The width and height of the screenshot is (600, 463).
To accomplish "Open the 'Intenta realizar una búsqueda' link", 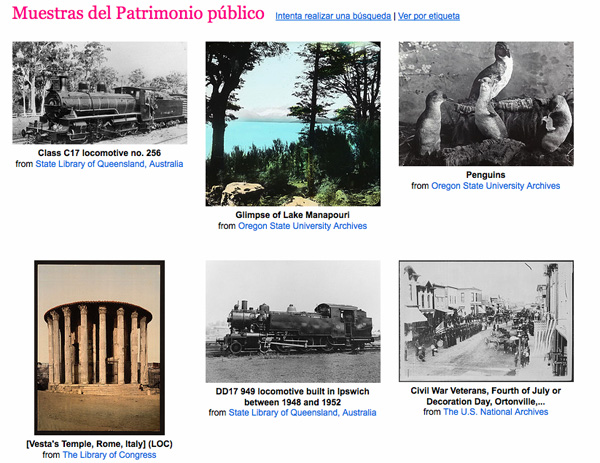I will pos(333,16).
